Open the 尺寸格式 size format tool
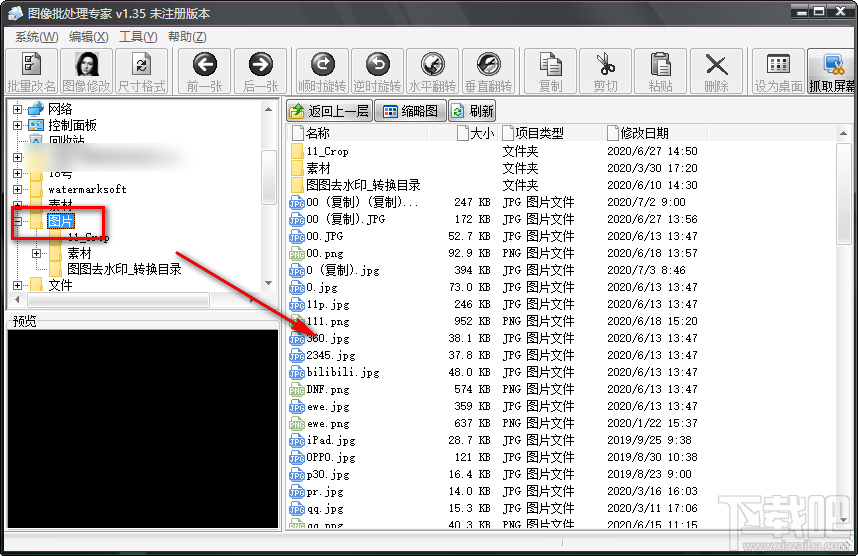The image size is (858, 556). click(142, 71)
